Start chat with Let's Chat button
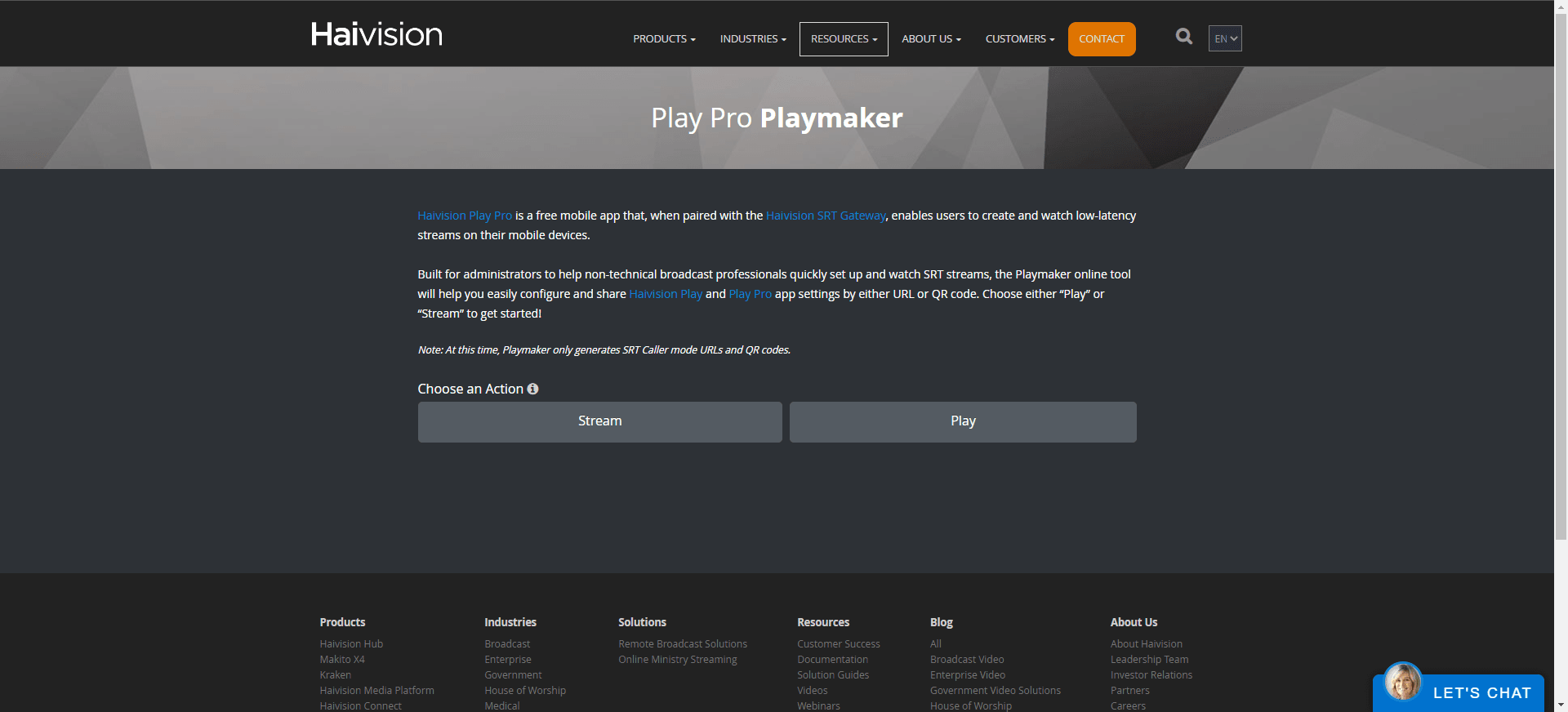The image size is (1568, 712). (x=1481, y=693)
